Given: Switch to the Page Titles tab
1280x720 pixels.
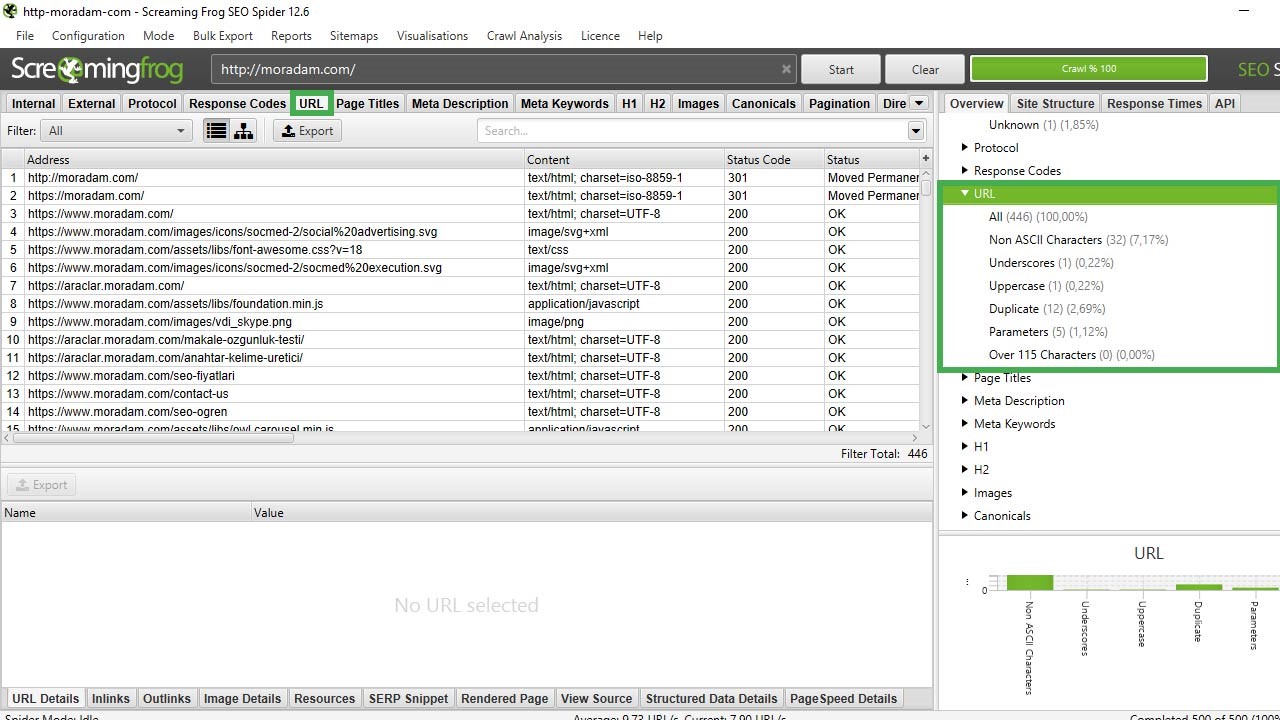Looking at the screenshot, I should (x=368, y=103).
